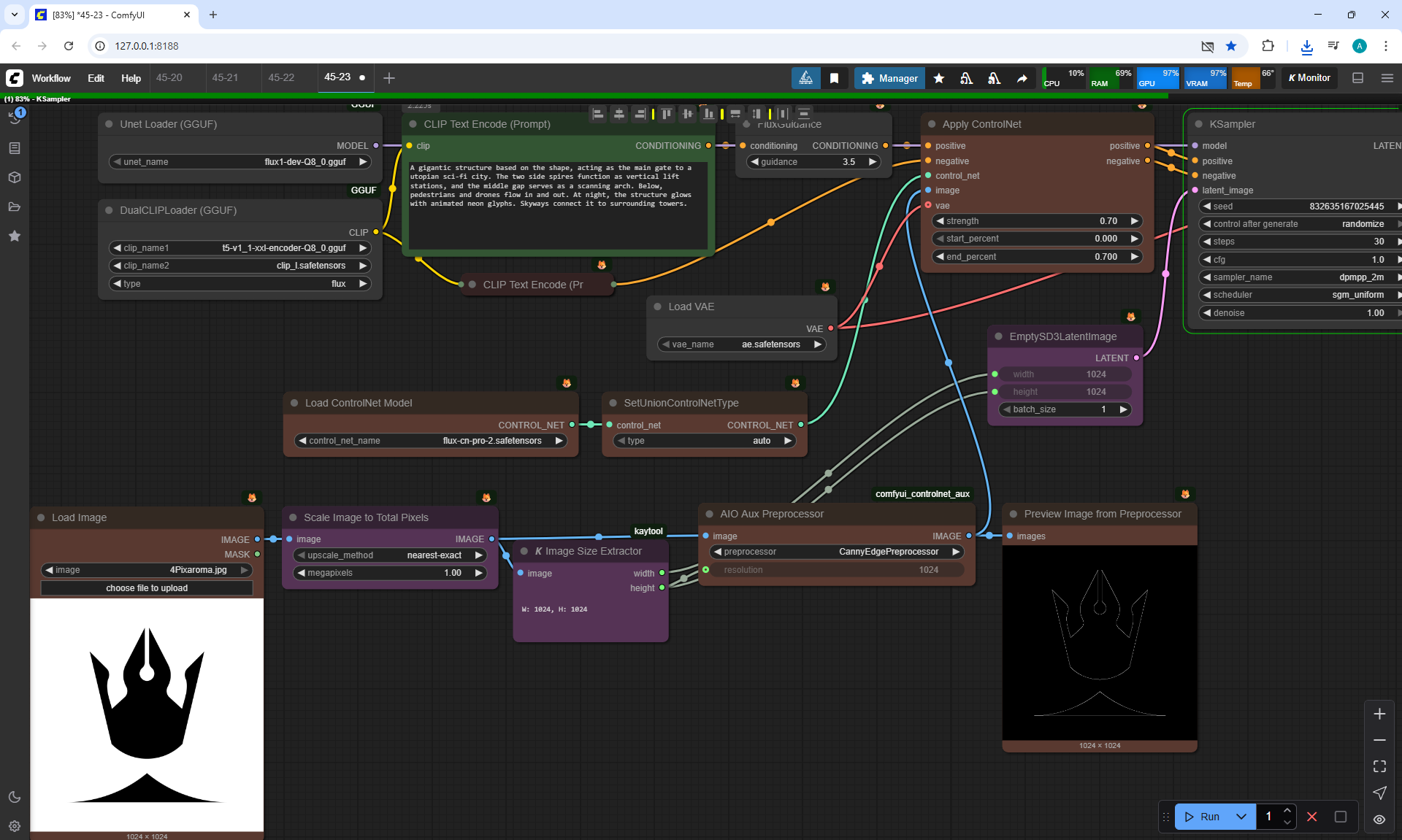Click the share arrow toolbar icon
The image size is (1402, 840).
click(1022, 78)
